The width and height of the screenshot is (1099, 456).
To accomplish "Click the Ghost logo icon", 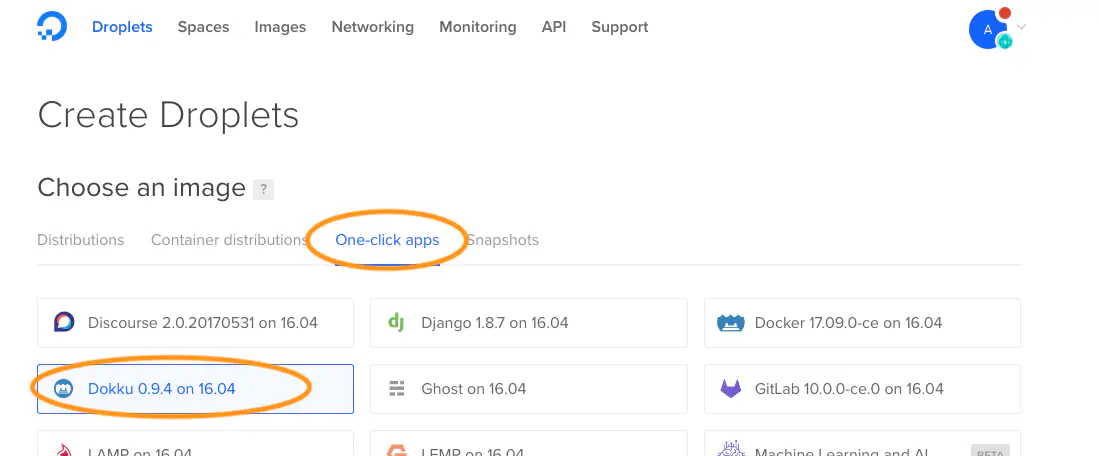I will [397, 389].
